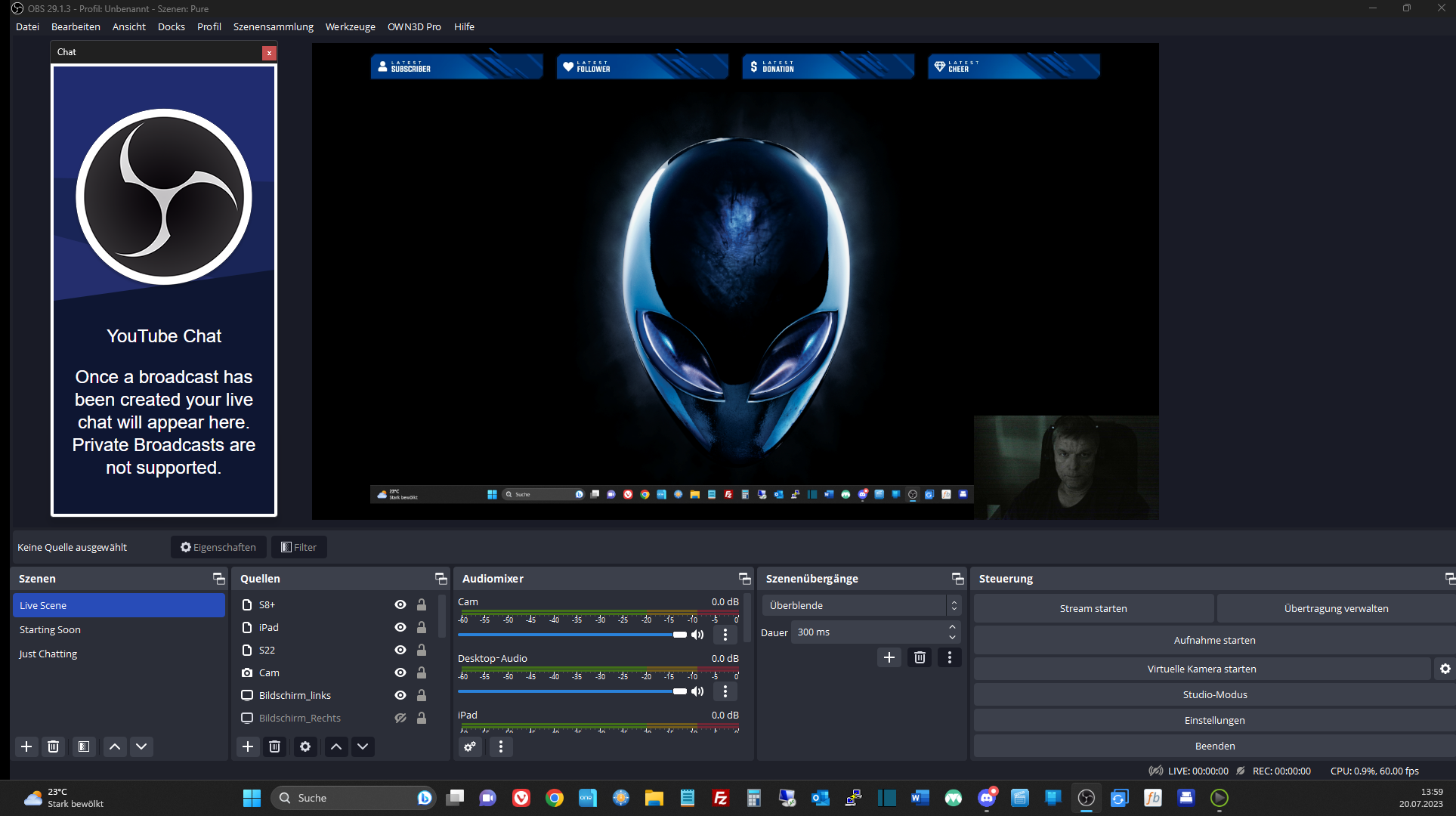Hide the S8+ source eye icon
Screen dimensions: 1456x816
point(400,604)
